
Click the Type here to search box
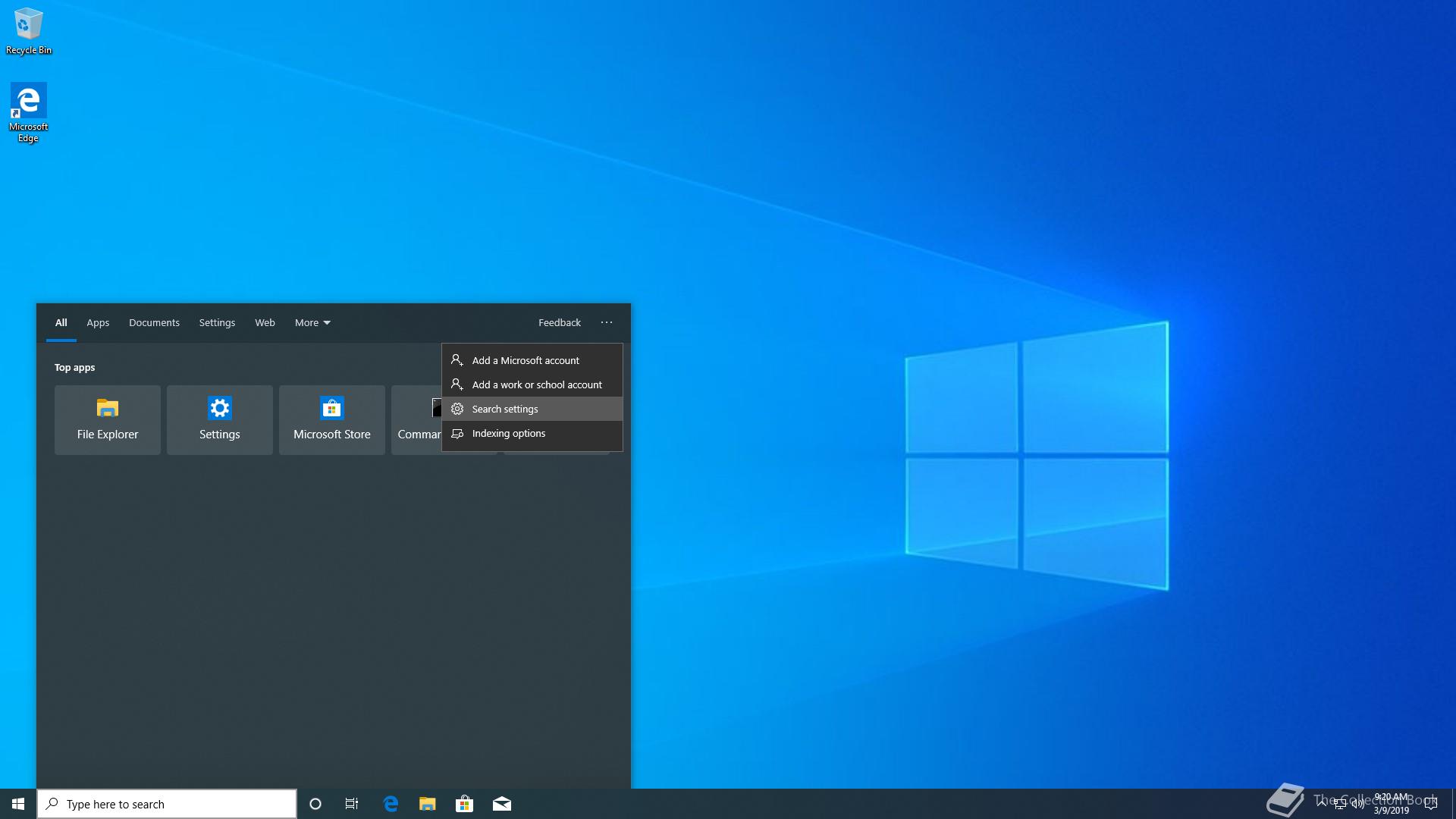point(167,804)
